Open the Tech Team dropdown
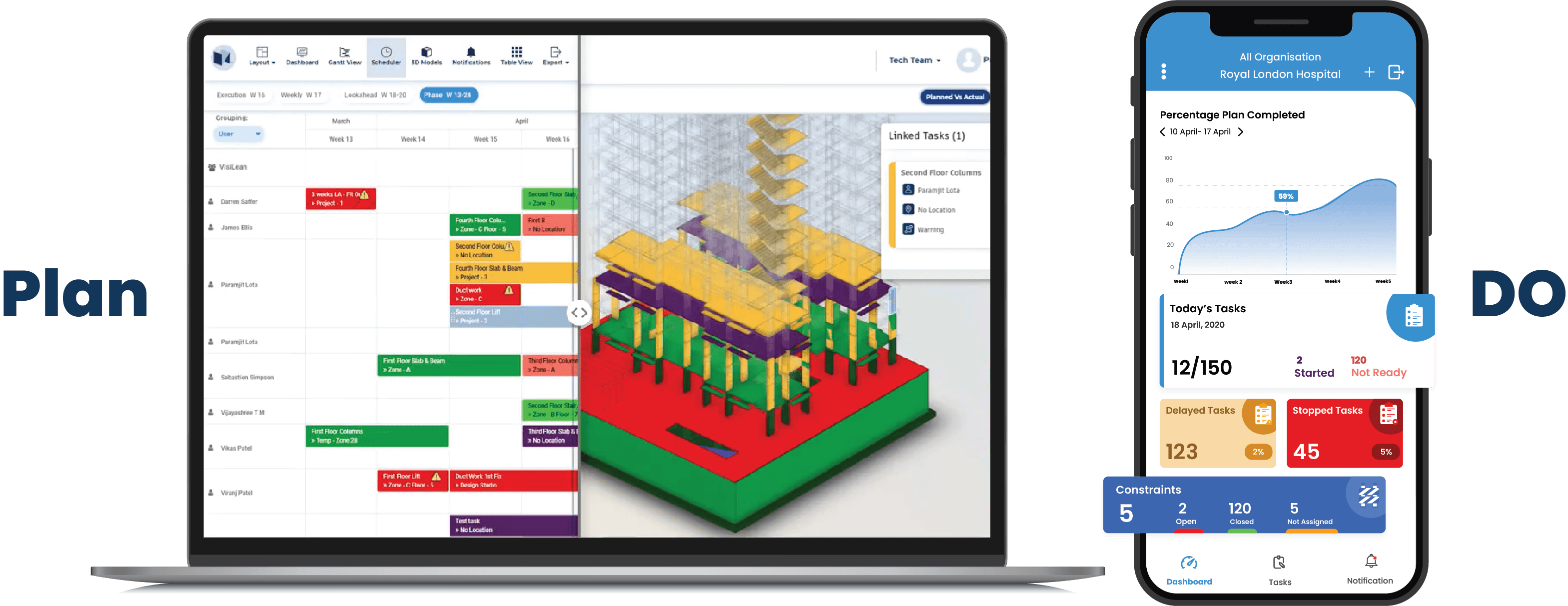The image size is (1568, 606). 914,60
